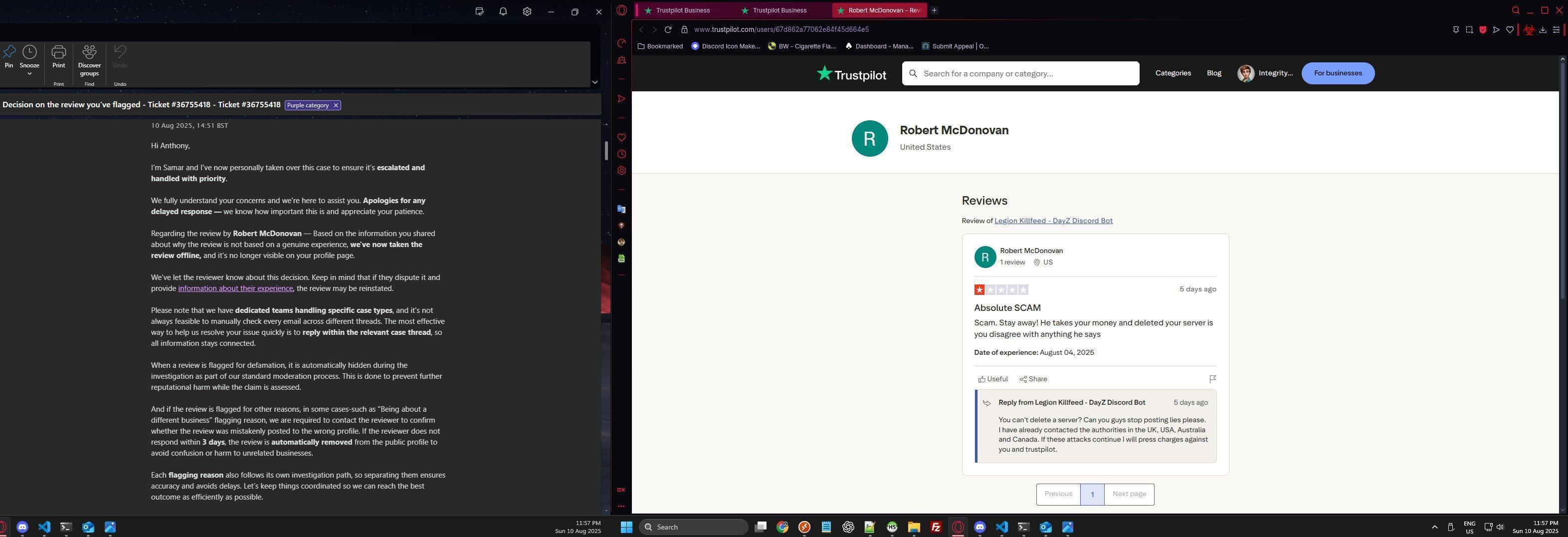Focus the Trustpilot company search field
The height and width of the screenshot is (537, 1568).
(1020, 74)
